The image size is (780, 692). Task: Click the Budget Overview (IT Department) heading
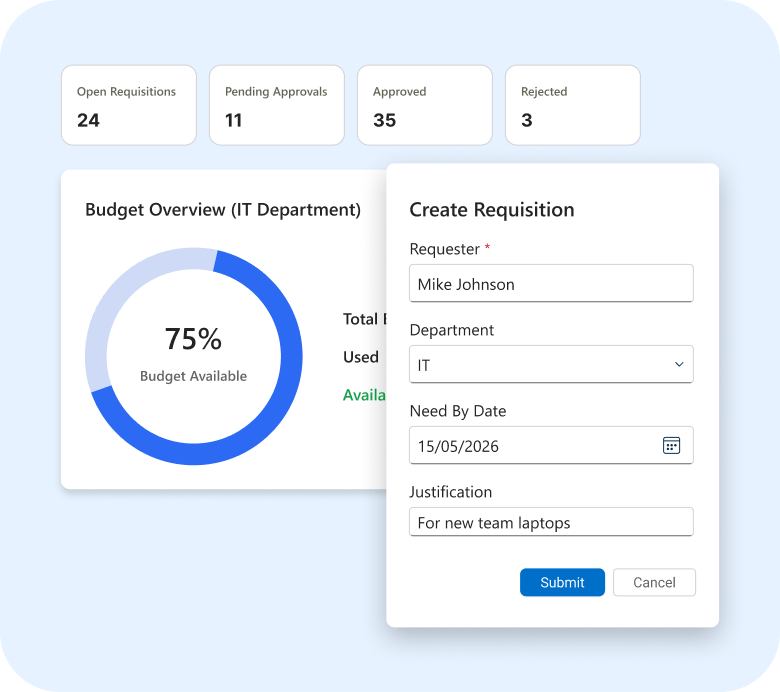(223, 209)
